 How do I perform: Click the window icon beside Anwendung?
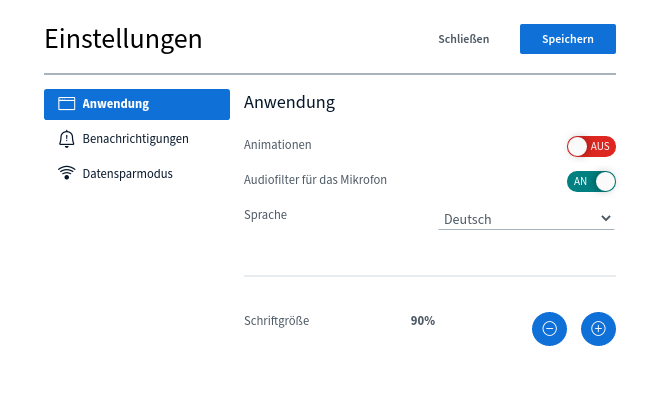click(x=66, y=104)
